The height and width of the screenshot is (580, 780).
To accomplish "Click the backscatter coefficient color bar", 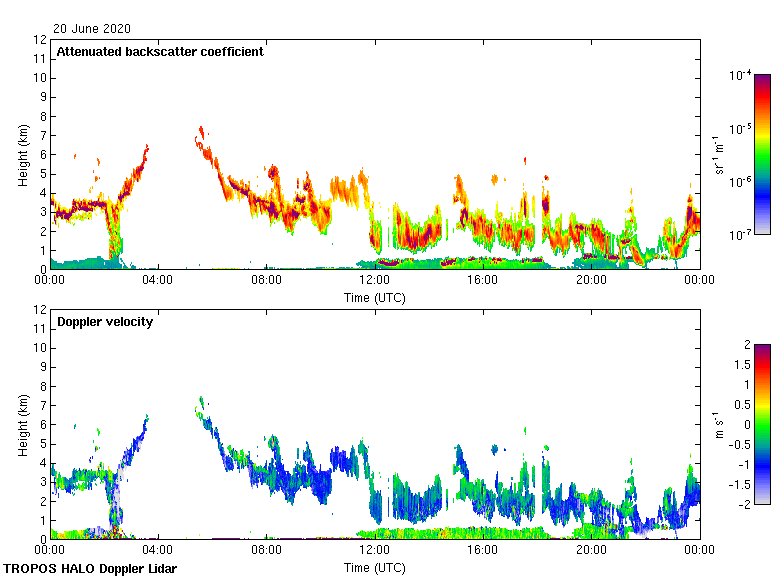I will tap(762, 154).
